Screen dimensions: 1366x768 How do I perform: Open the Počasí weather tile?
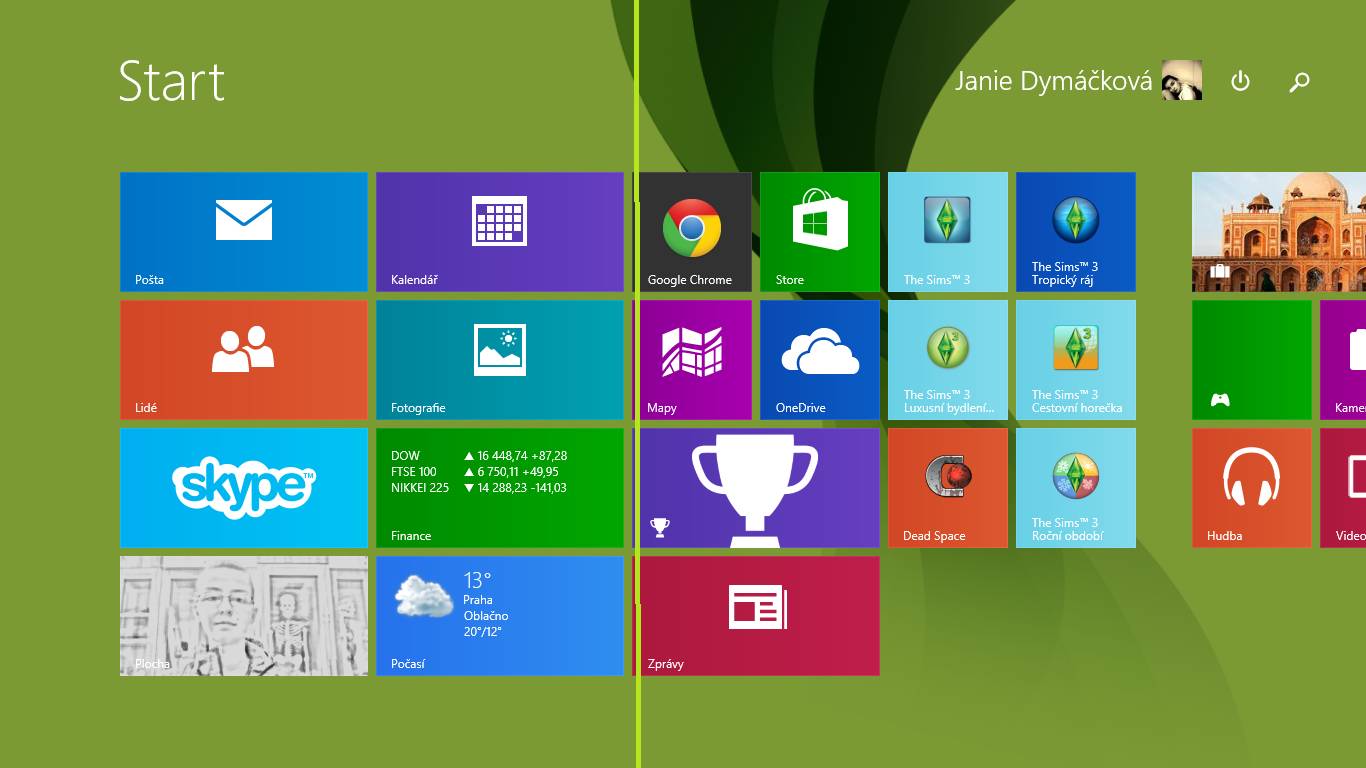500,616
